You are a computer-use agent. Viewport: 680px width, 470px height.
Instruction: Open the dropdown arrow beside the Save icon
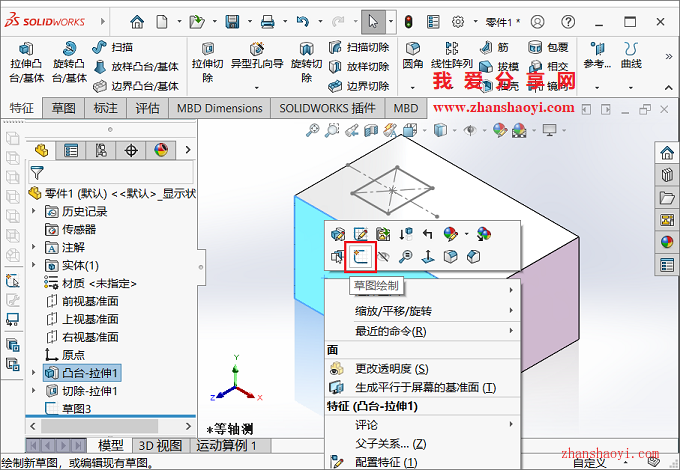[250, 21]
